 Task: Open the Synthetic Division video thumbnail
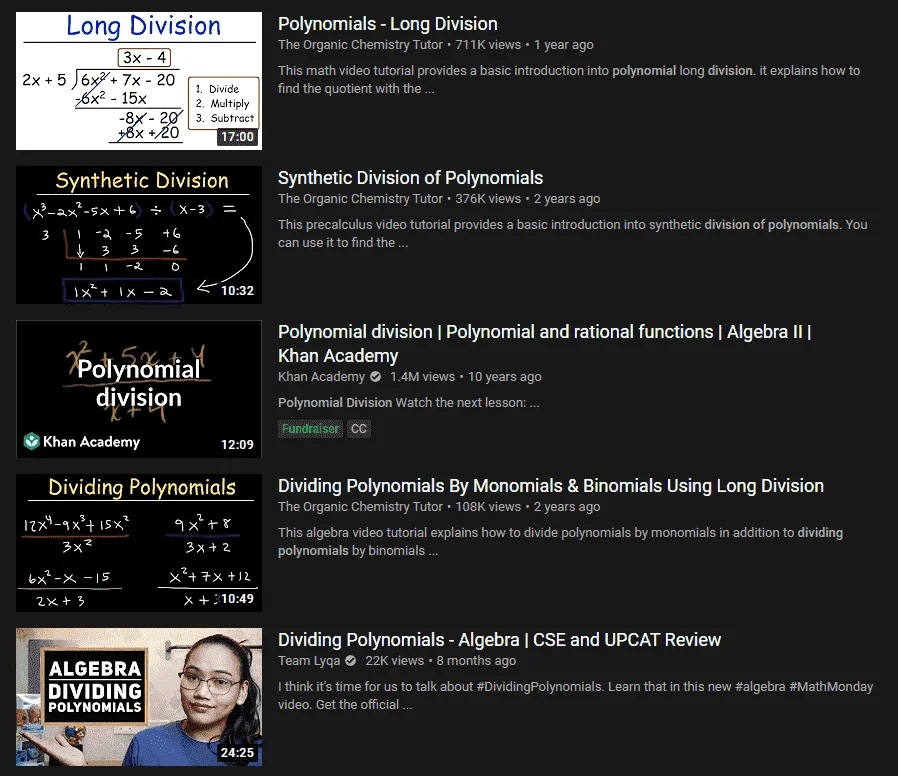[x=139, y=235]
